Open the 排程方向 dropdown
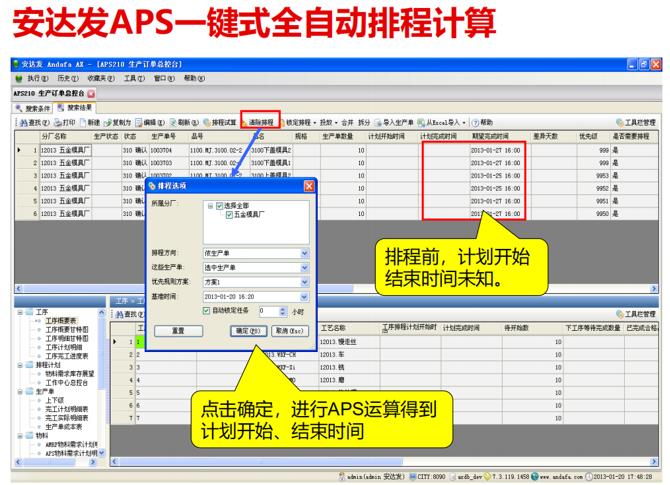This screenshot has height=485, width=670. click(x=304, y=253)
